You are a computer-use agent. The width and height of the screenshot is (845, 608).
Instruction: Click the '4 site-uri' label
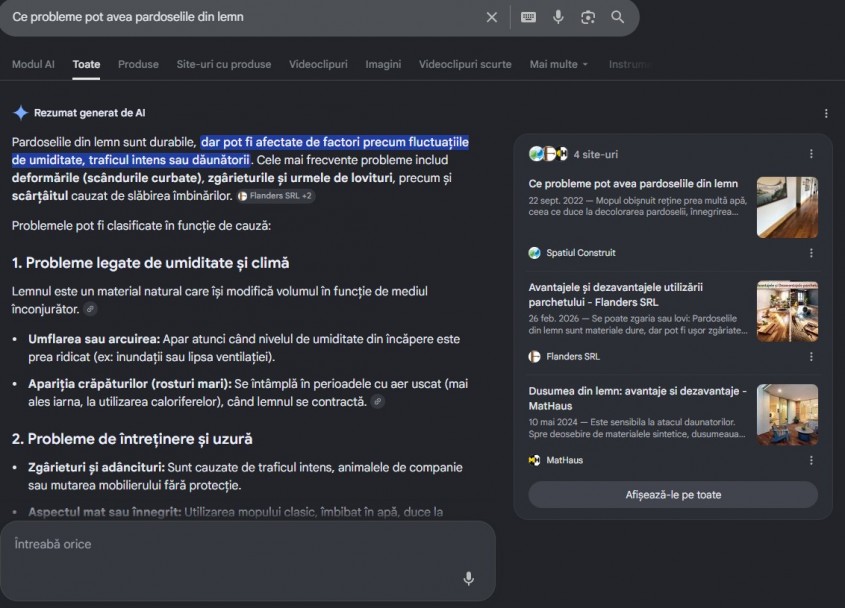595,154
